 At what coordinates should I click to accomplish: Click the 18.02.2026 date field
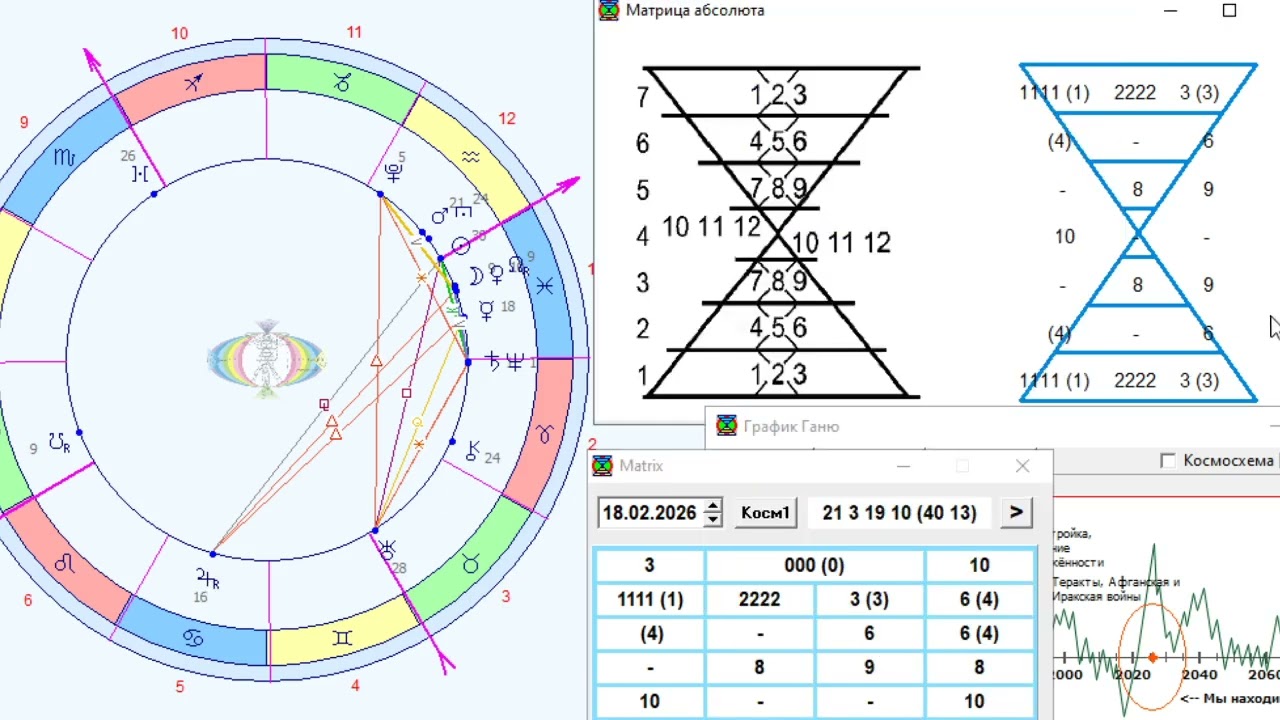click(x=650, y=513)
